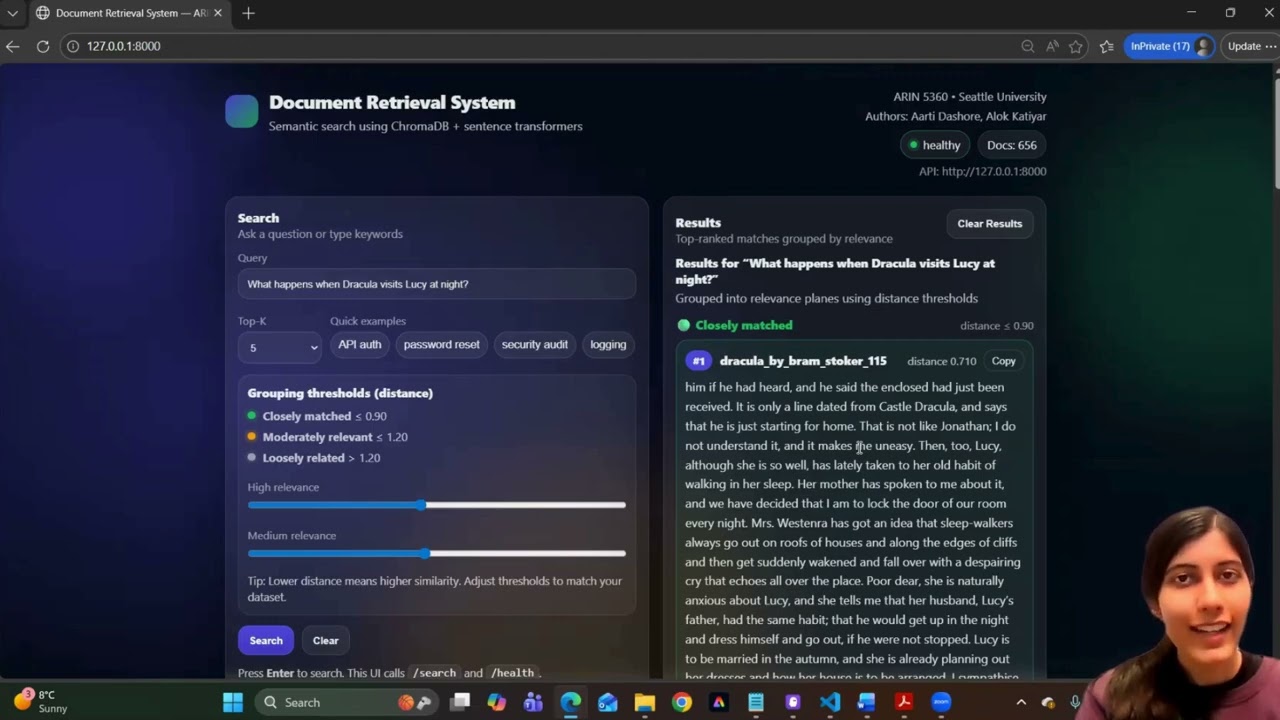
Task: Click the InPrivate (17) profile button
Action: point(1169,46)
